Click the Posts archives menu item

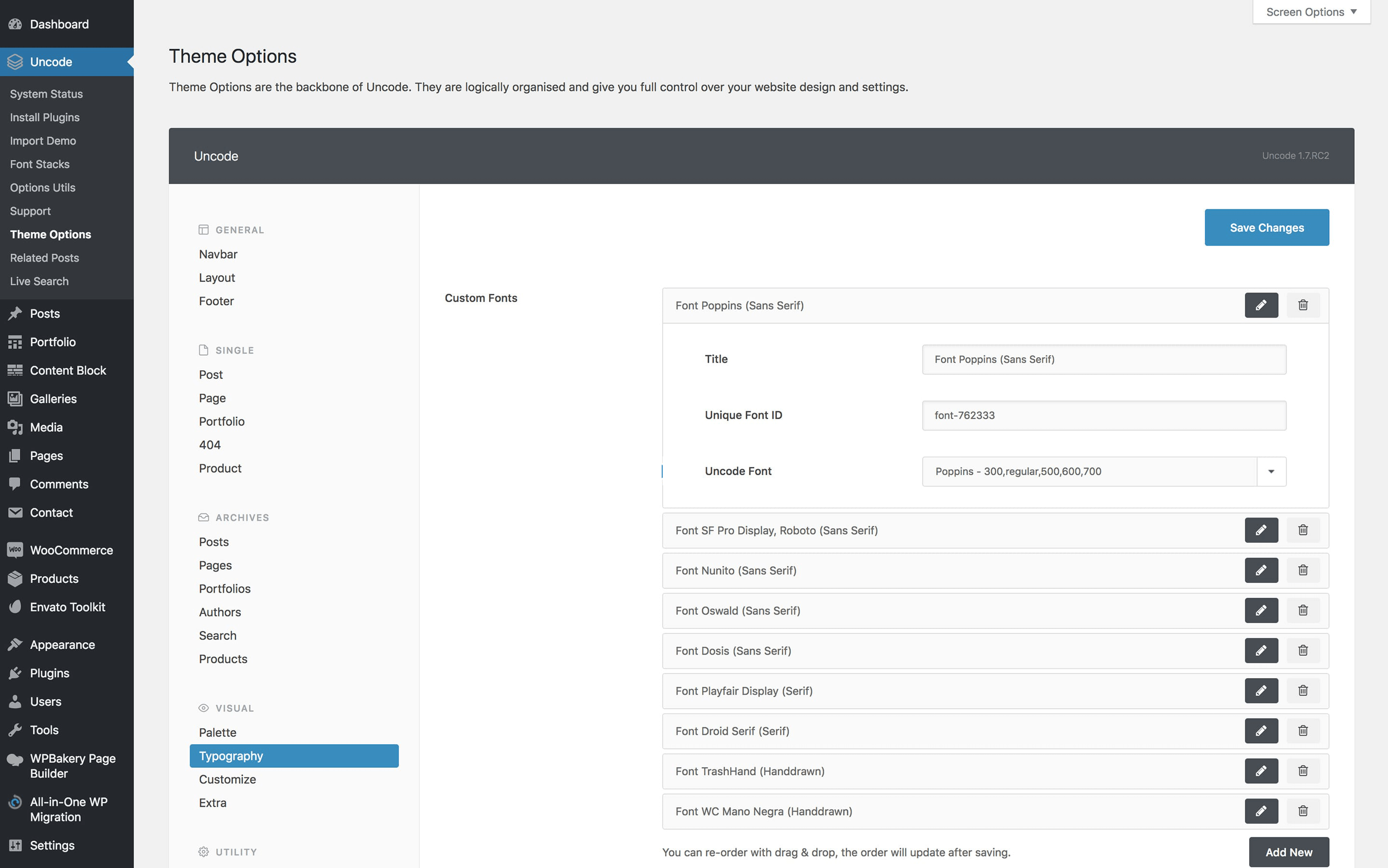pos(213,541)
